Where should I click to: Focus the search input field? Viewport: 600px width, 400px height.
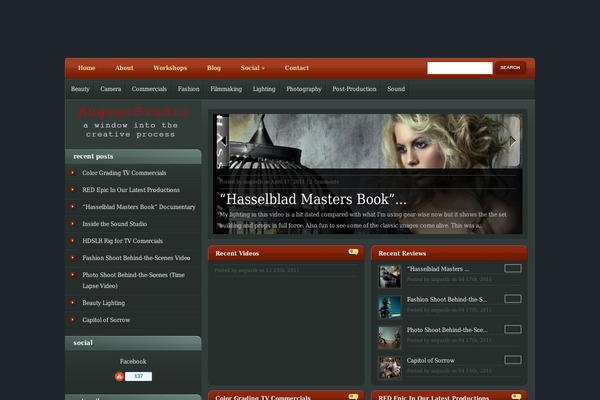(460, 68)
